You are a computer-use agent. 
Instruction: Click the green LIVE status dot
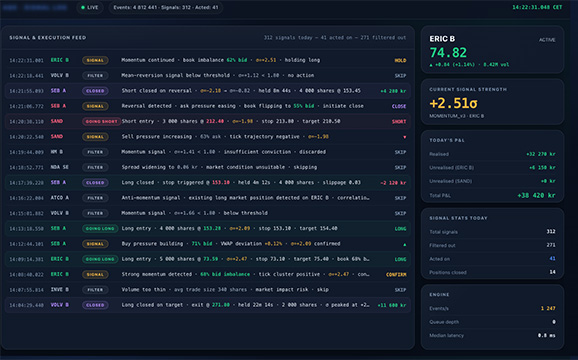pos(83,7)
